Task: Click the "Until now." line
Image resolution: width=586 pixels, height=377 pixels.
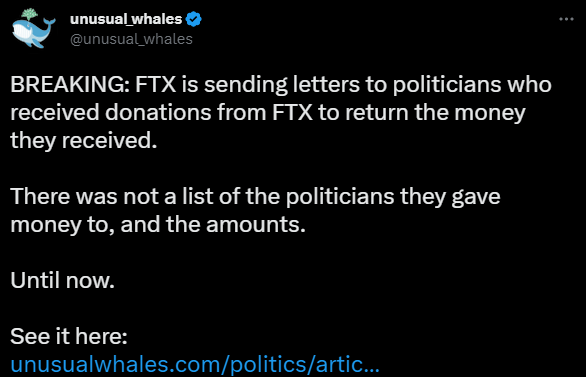Action: (62, 281)
